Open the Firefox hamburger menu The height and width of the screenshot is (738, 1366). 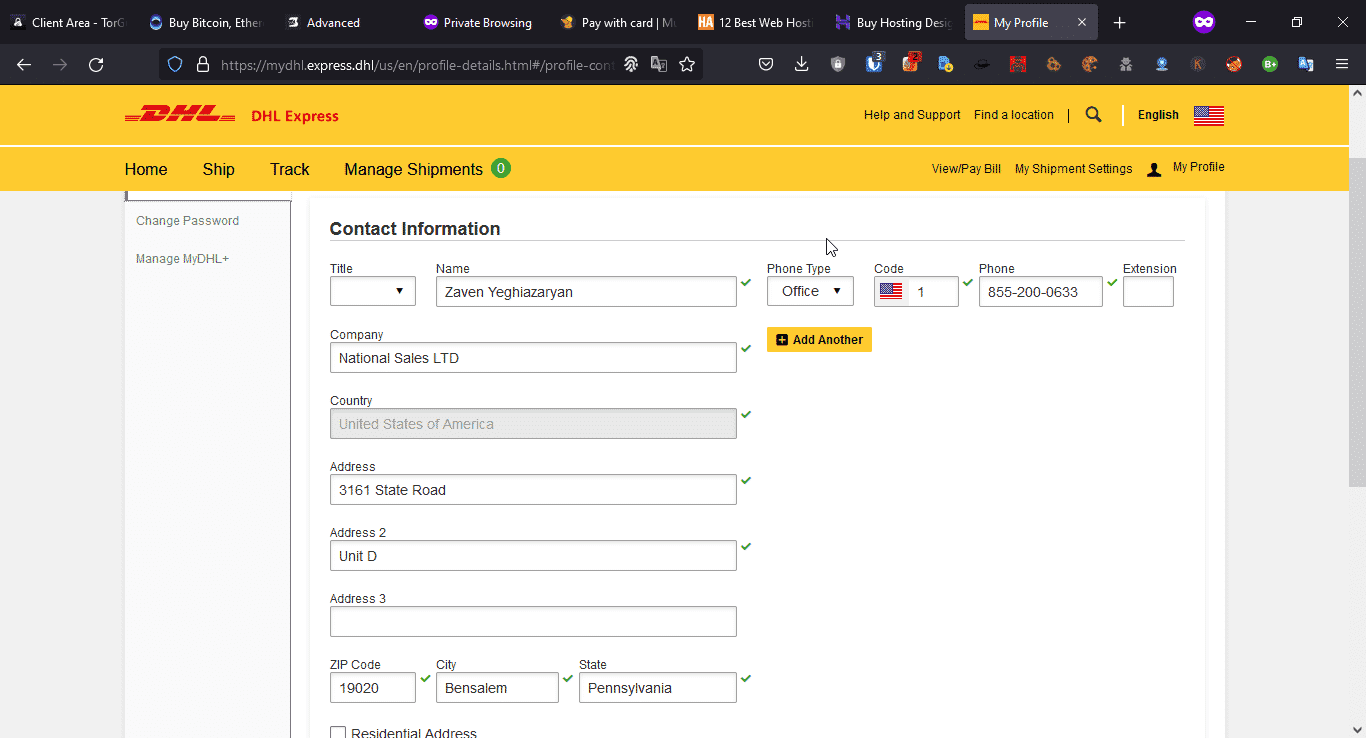pos(1342,64)
